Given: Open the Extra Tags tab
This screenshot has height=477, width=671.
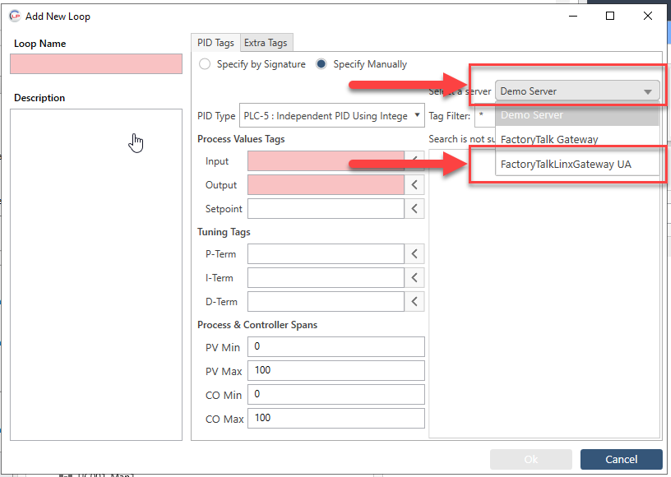Looking at the screenshot, I should [x=266, y=43].
